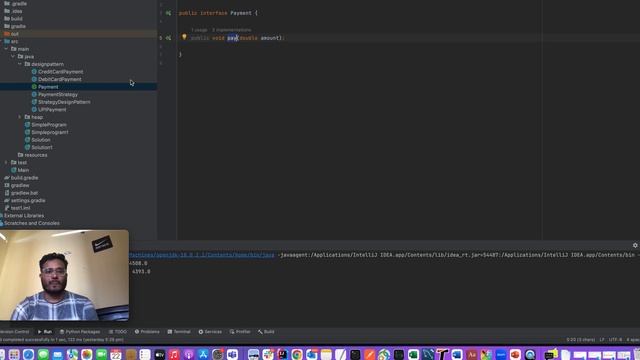This screenshot has height=360, width=640.
Task: Open Messages app in the dock
Action: pos(43,354)
